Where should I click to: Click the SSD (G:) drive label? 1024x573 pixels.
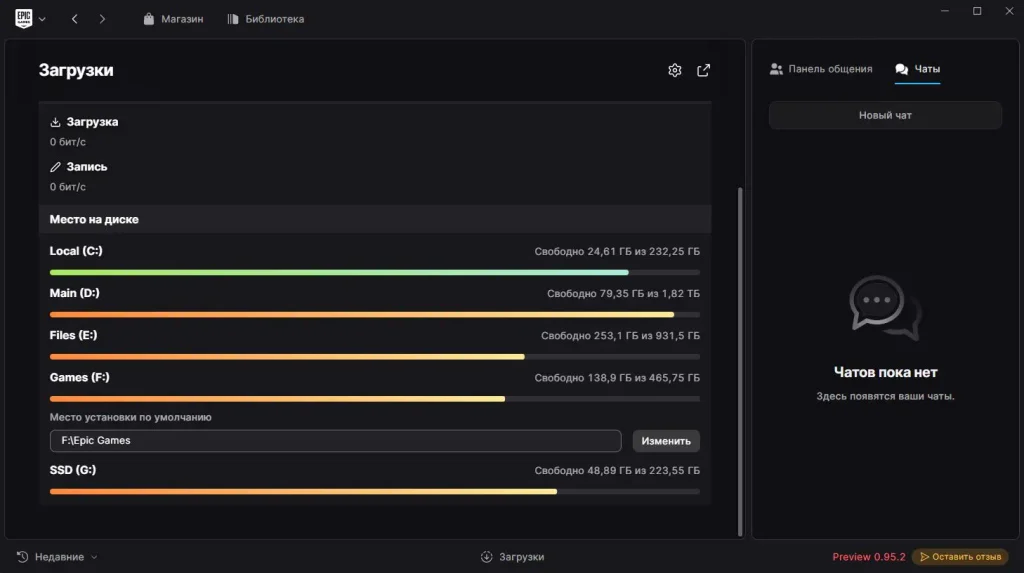click(x=72, y=470)
